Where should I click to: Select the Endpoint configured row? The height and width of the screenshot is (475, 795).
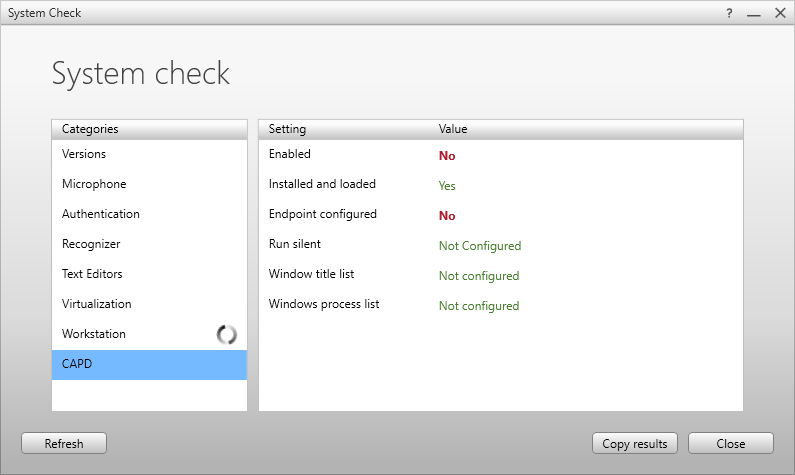tap(323, 215)
